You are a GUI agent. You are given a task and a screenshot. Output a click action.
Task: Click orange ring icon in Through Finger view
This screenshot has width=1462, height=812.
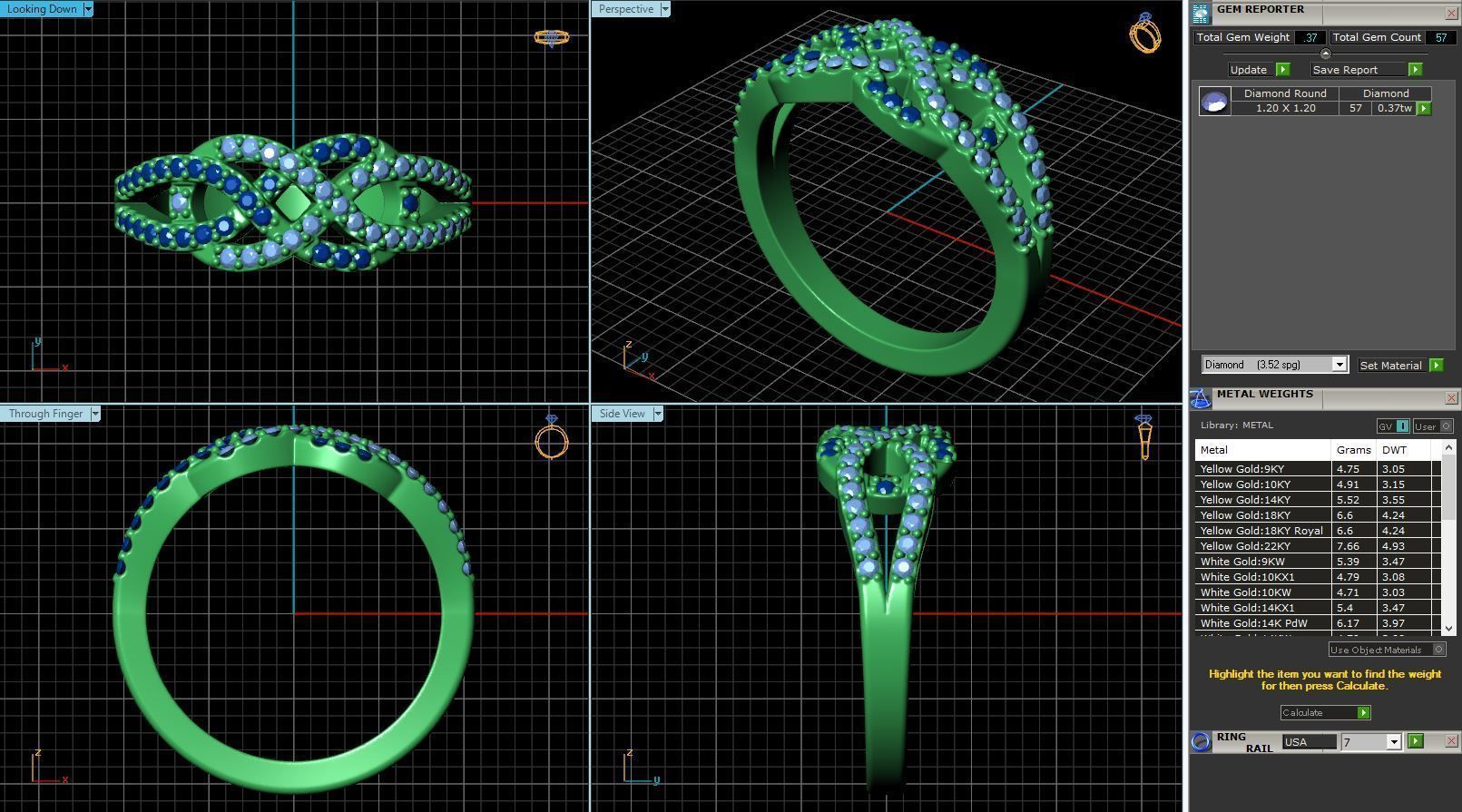coord(552,437)
